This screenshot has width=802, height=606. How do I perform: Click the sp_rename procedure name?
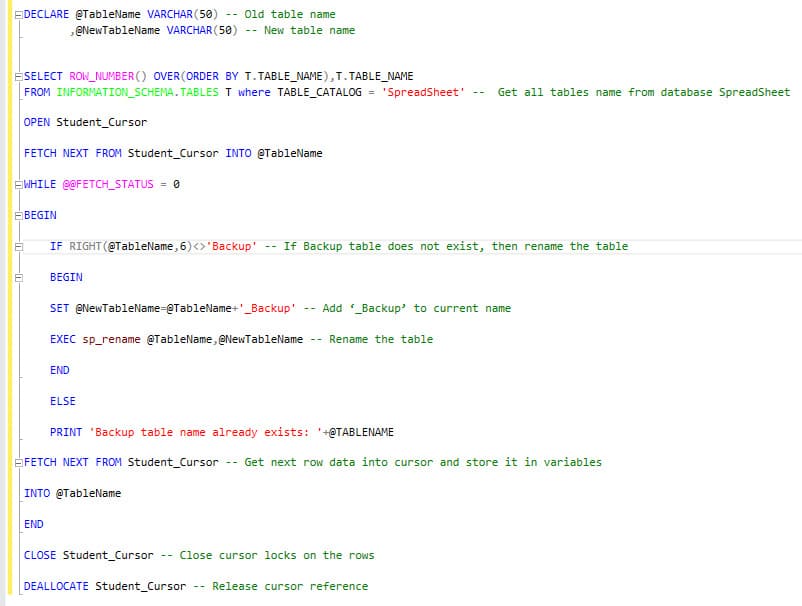tap(111, 339)
